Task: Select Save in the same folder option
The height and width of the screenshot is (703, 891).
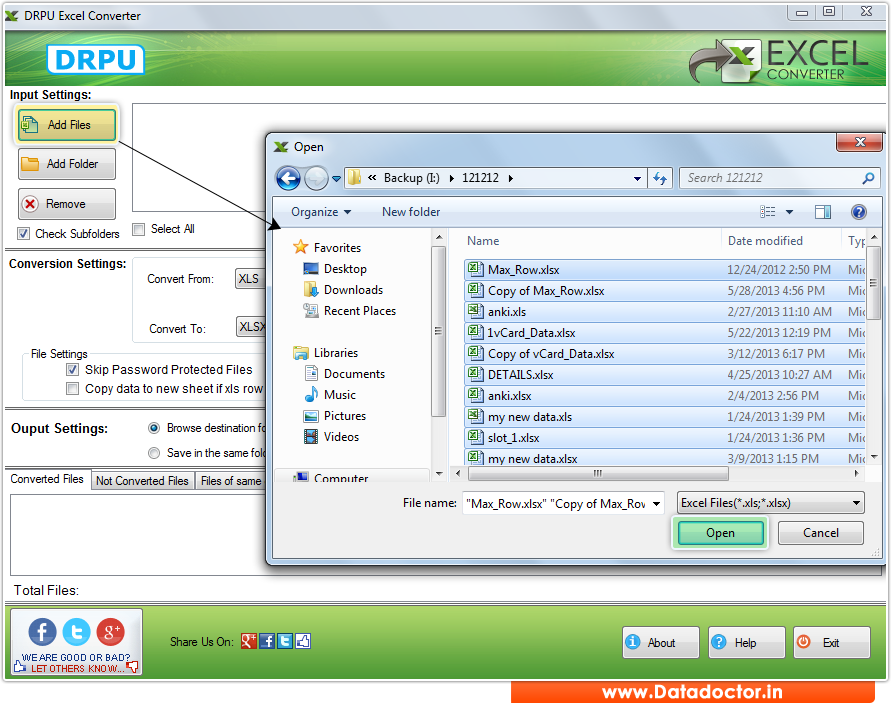Action: (154, 453)
